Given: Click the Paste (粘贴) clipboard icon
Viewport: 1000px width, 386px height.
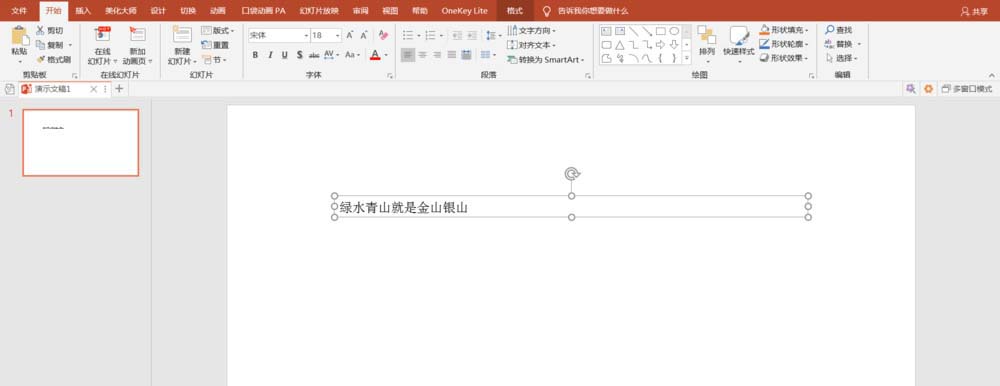Looking at the screenshot, I should click(x=19, y=36).
